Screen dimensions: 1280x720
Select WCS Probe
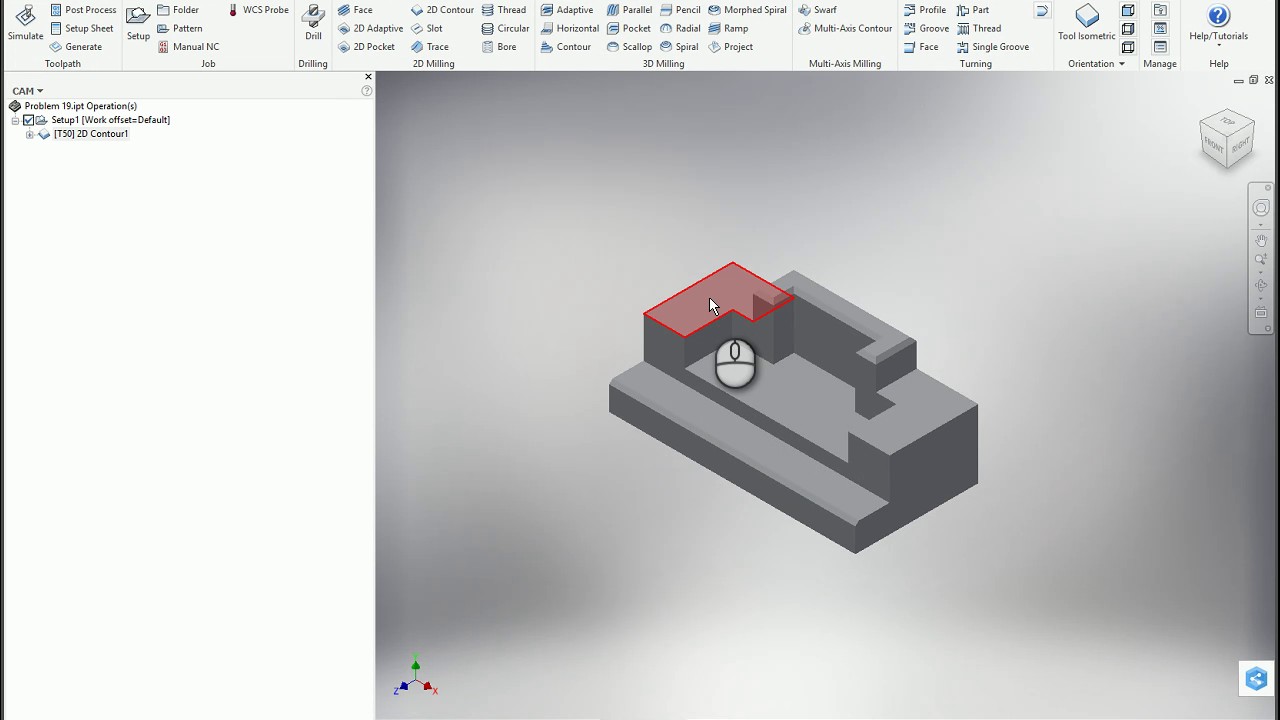point(258,10)
